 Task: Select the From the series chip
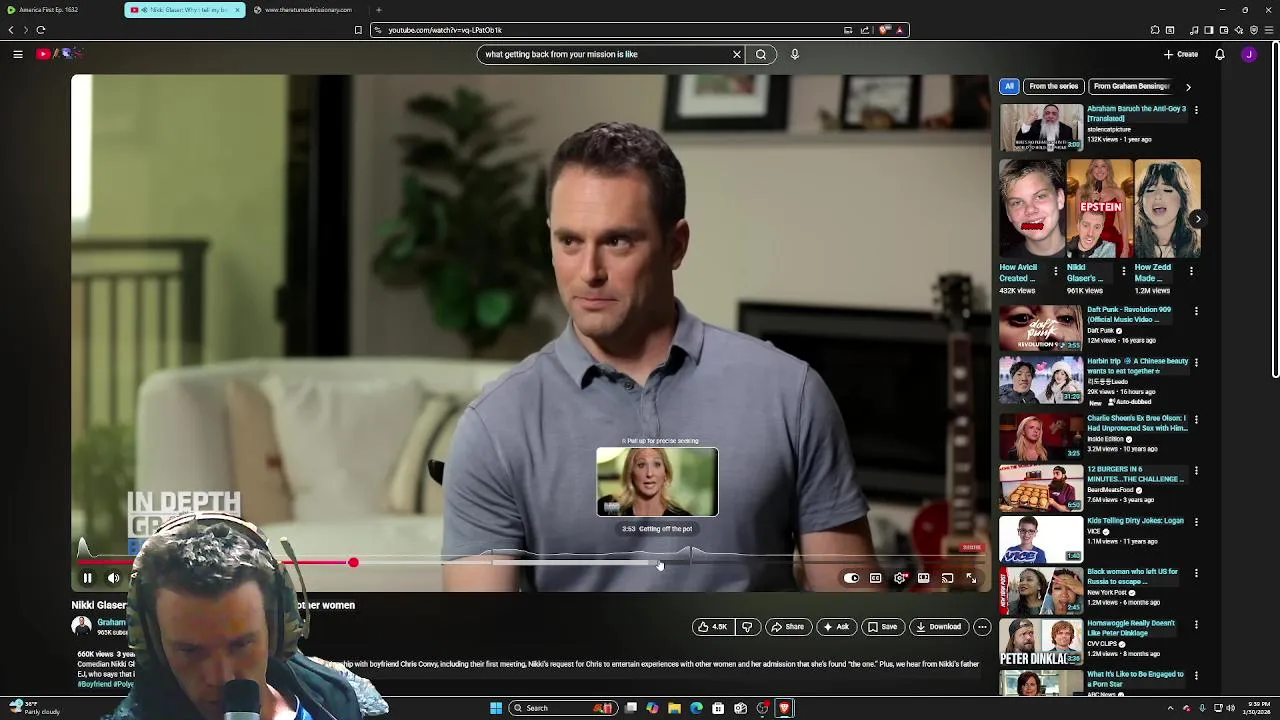point(1053,86)
